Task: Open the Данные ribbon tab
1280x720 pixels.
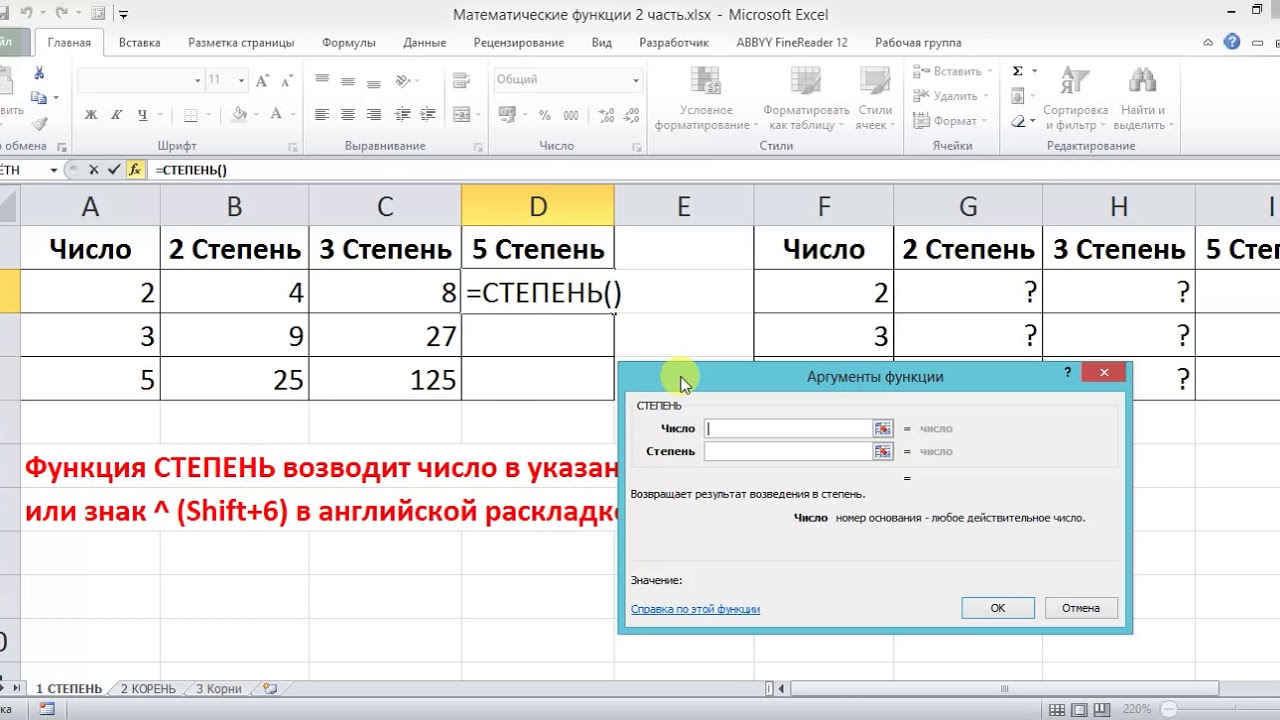Action: point(425,43)
